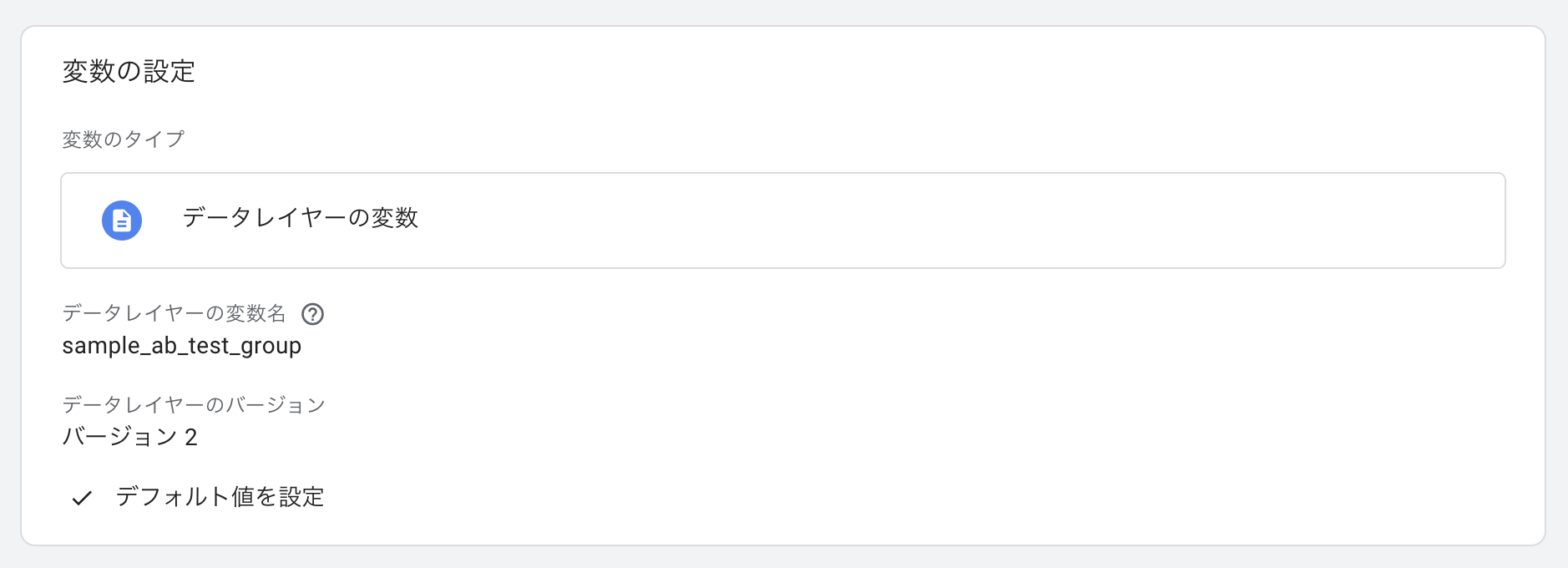
Task: Click the 変数の設定 heading
Action: click(x=129, y=72)
